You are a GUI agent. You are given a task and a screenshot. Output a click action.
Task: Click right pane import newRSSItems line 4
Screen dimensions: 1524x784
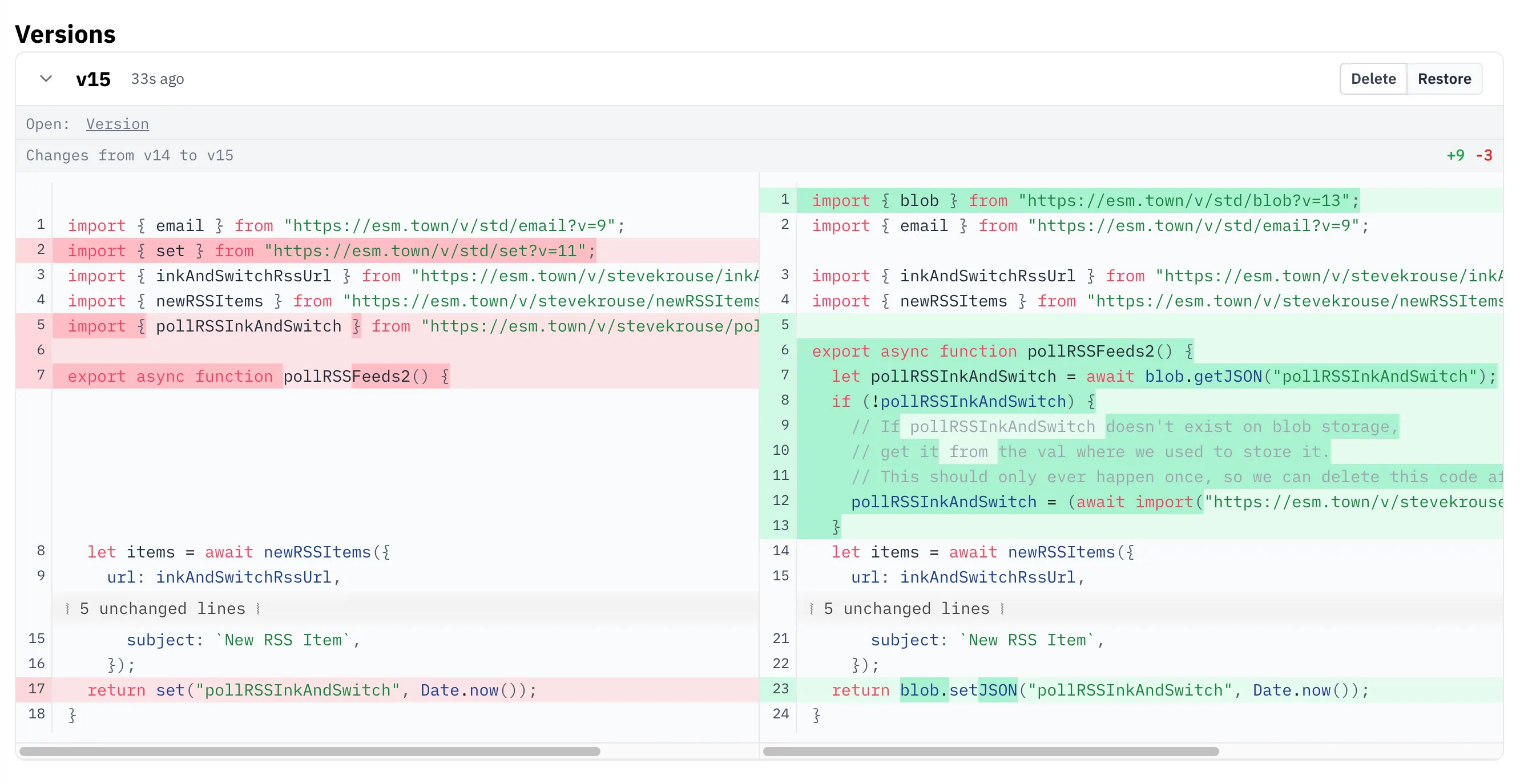pos(1156,301)
